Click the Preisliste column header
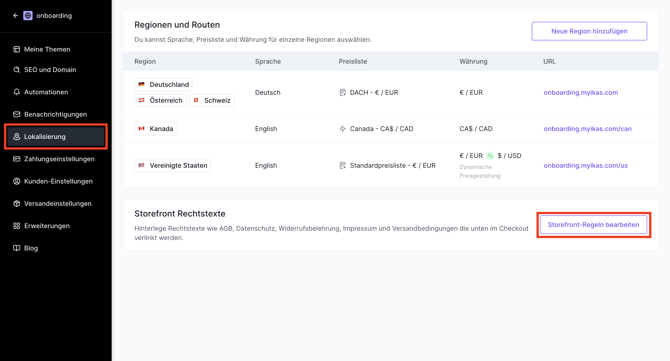The width and height of the screenshot is (670, 361). click(x=353, y=62)
